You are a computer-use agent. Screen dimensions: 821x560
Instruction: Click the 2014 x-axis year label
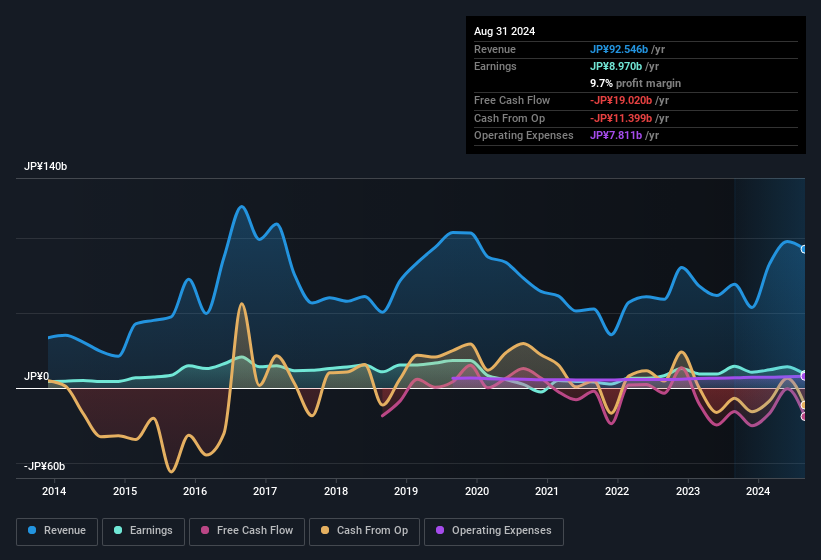[x=54, y=491]
